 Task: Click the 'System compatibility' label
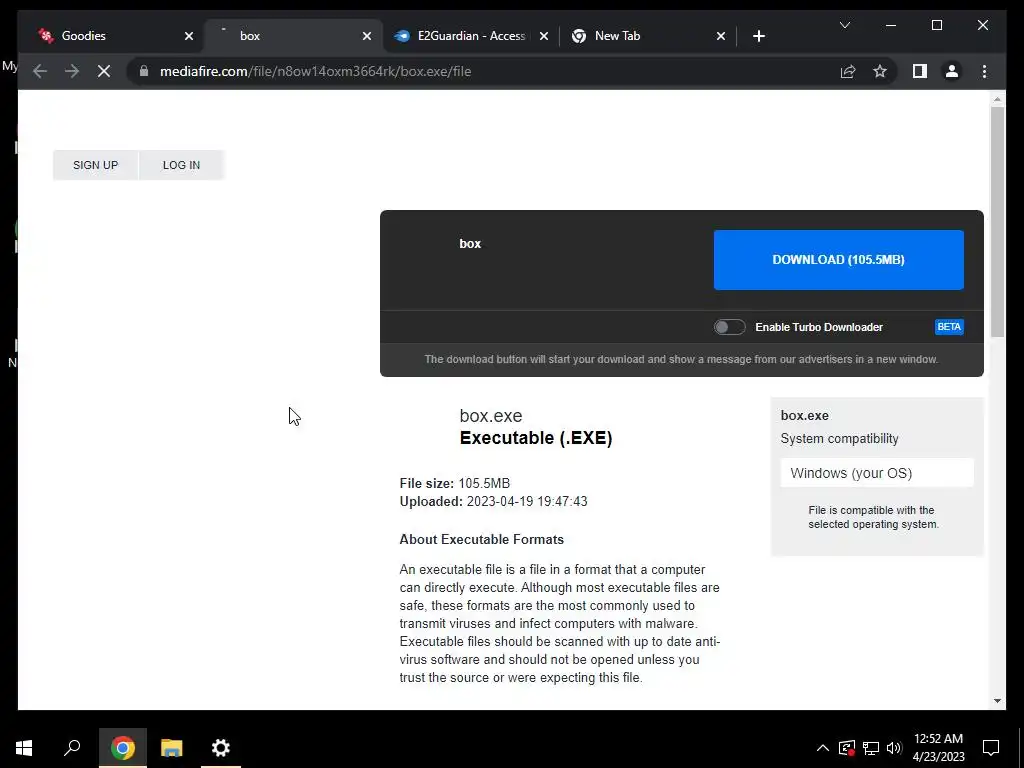click(x=839, y=439)
